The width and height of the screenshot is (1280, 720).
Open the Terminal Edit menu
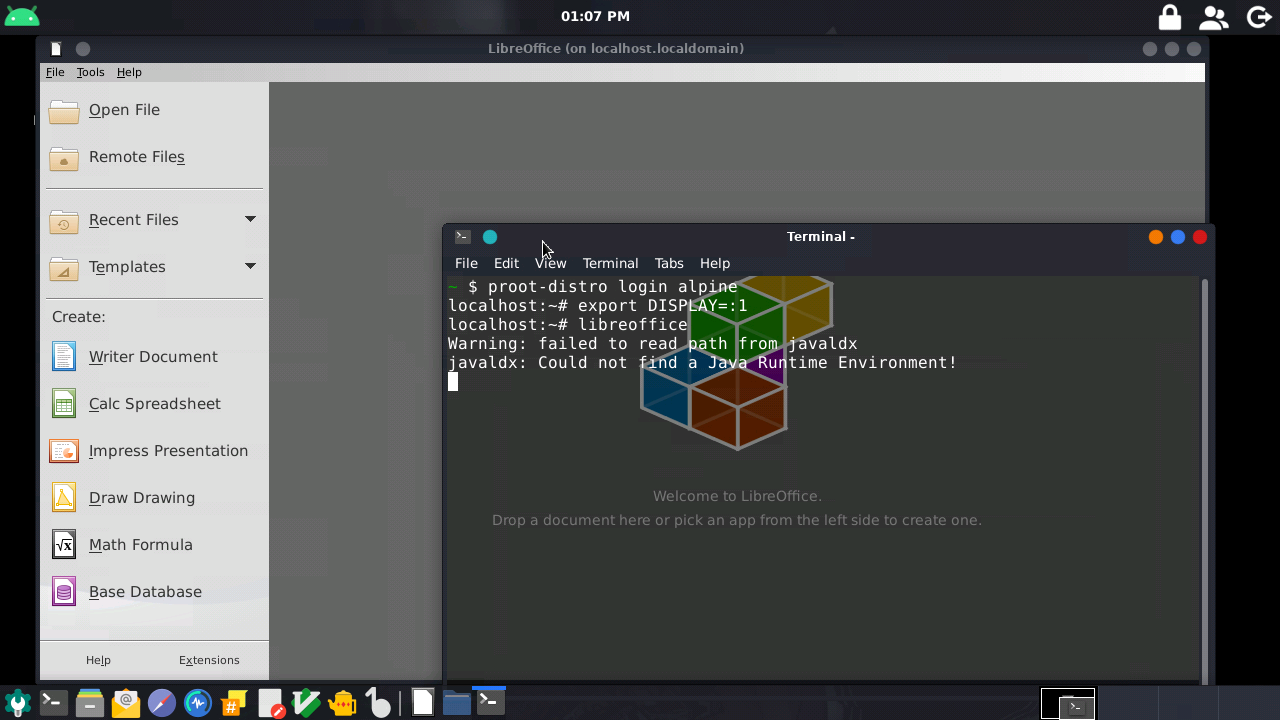(506, 263)
